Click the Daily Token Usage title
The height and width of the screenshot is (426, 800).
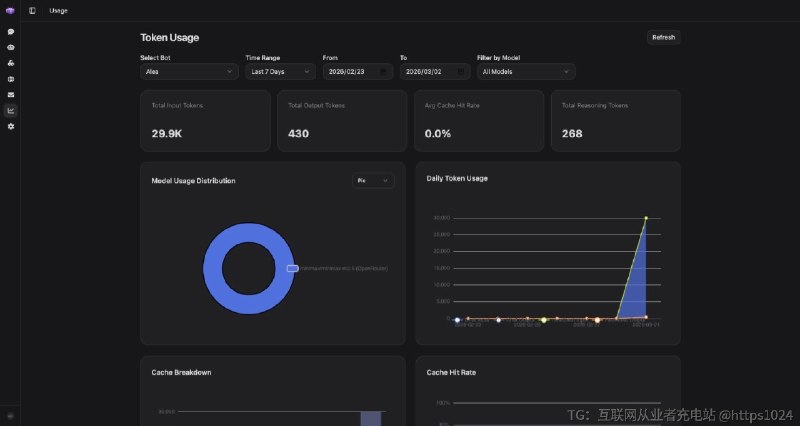coord(457,179)
